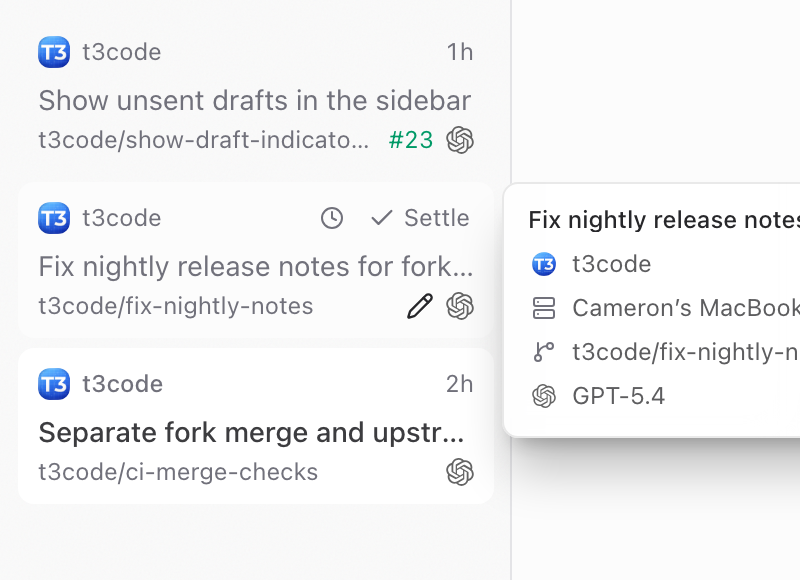Screen dimensions: 800x580
Task: Click OpenAI icon on ci-merge-checks thread
Action: [460, 472]
